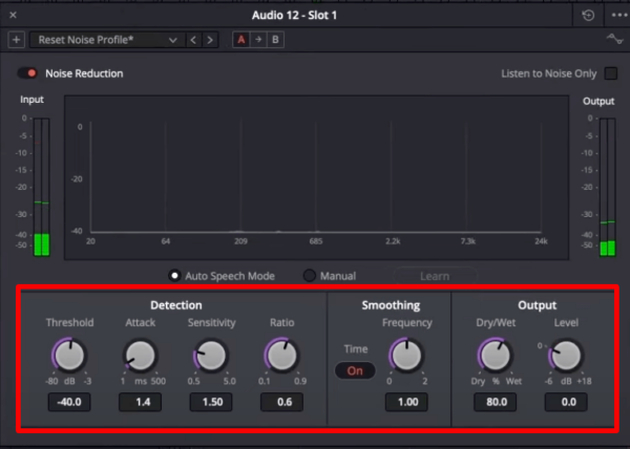Turn off the Smoothing Time On button
This screenshot has height=449, width=630.
[355, 371]
